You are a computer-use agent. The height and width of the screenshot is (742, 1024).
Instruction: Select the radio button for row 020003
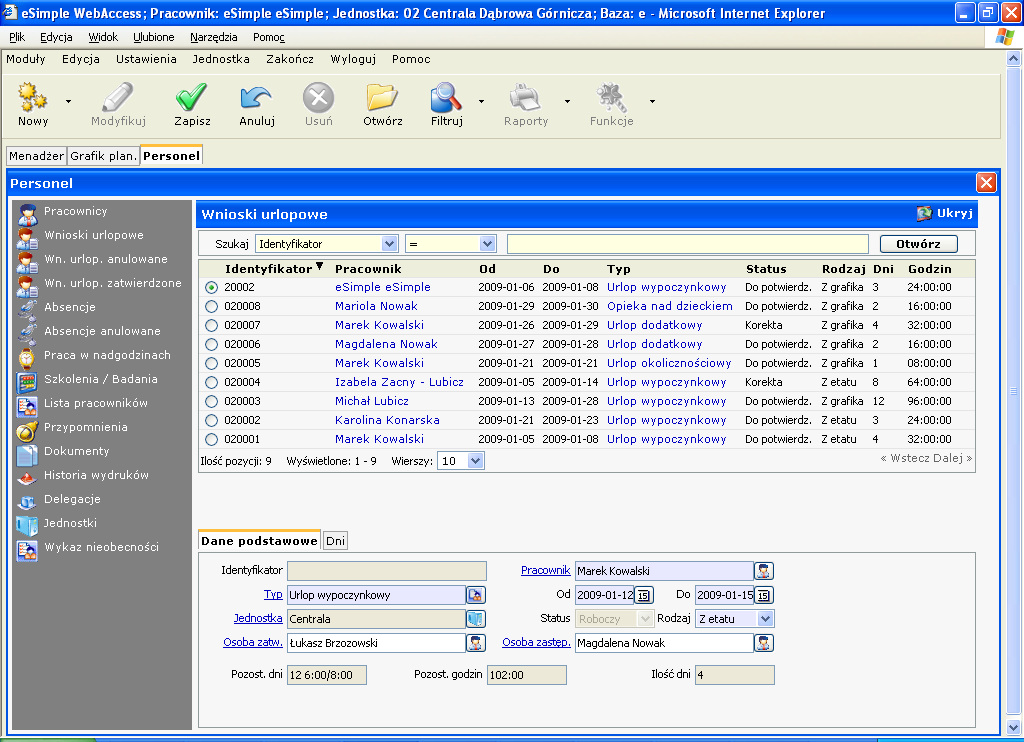click(x=211, y=401)
